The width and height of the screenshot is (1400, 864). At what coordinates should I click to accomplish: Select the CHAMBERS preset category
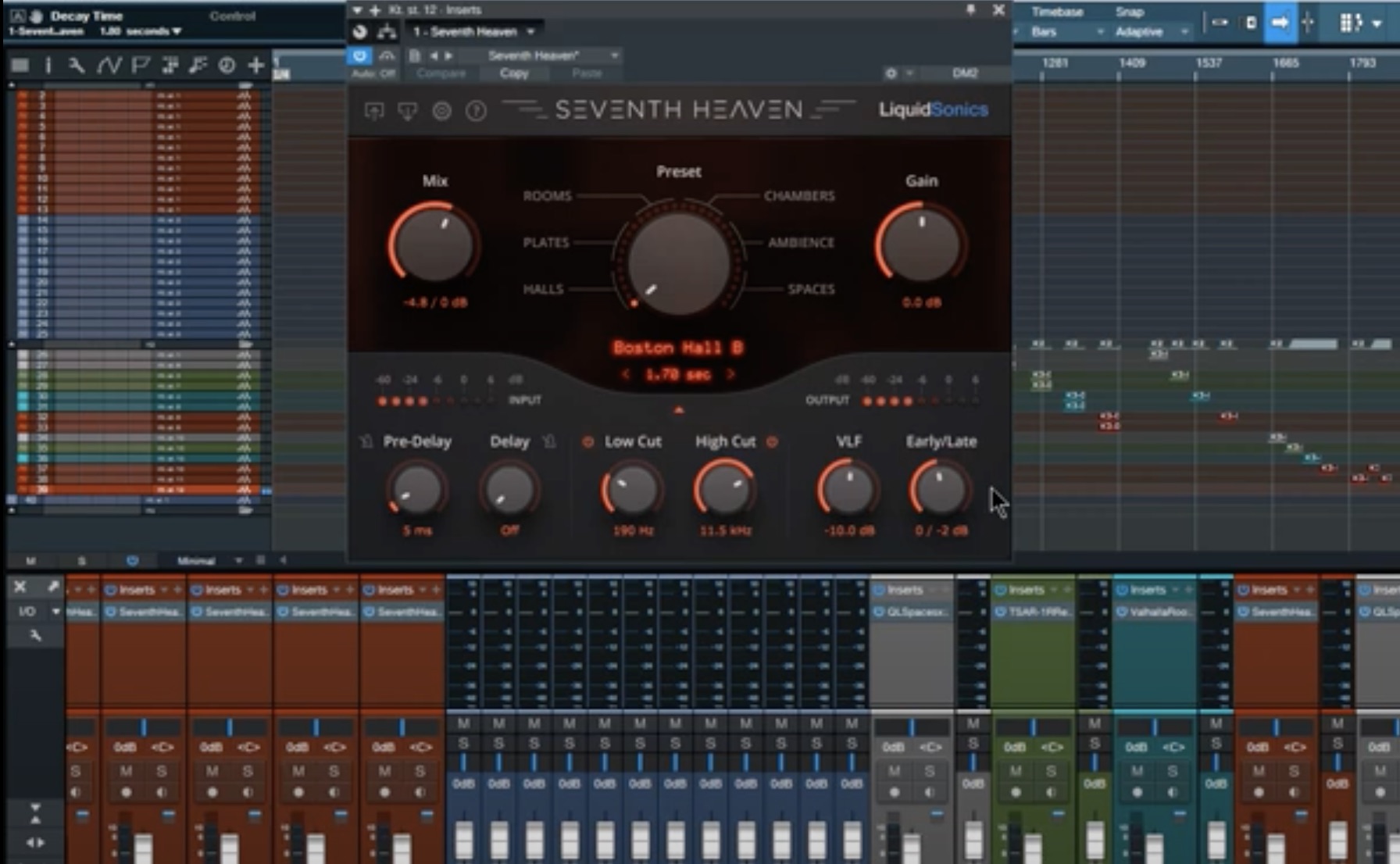[x=799, y=196]
